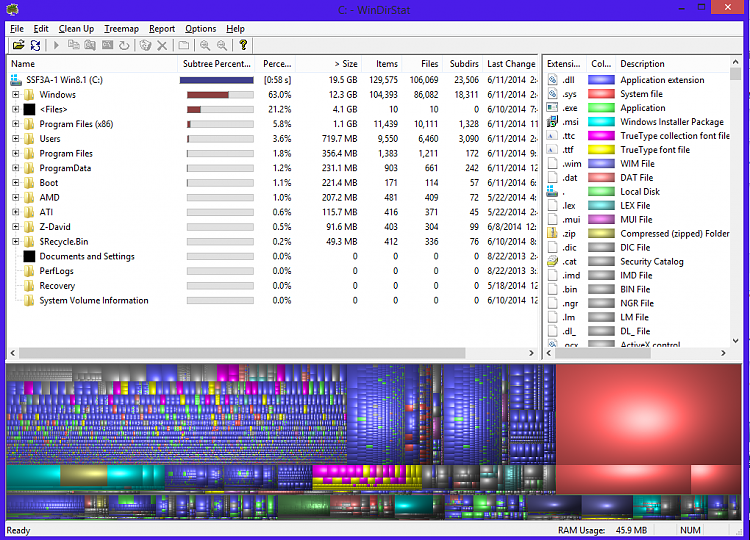Click the yellow Help question mark icon
Viewport: 750px width, 540px height.
pyautogui.click(x=243, y=45)
